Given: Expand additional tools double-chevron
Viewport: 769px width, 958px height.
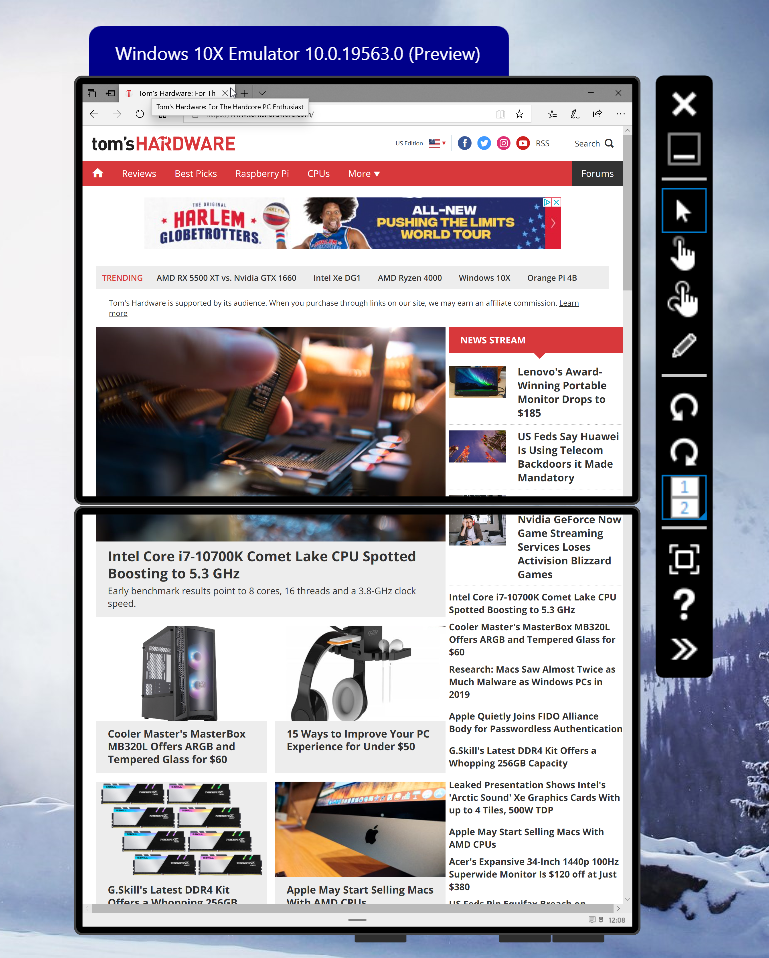Looking at the screenshot, I should tap(683, 649).
